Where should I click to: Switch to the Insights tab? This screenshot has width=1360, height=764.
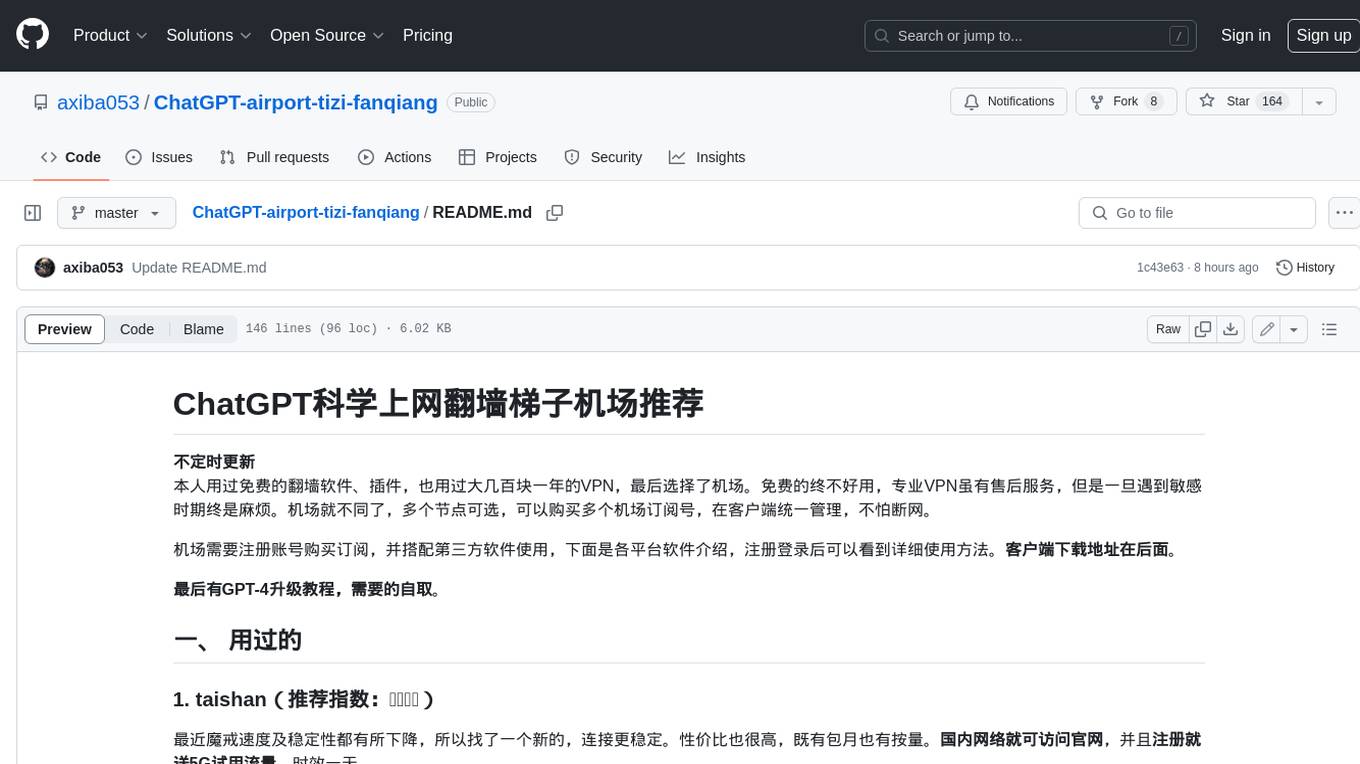707,157
